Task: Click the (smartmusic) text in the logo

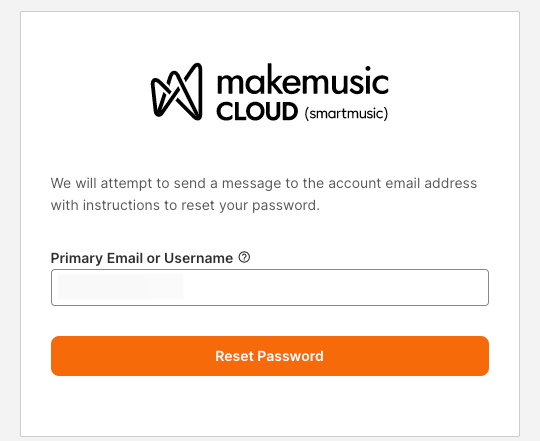Action: click(x=346, y=113)
